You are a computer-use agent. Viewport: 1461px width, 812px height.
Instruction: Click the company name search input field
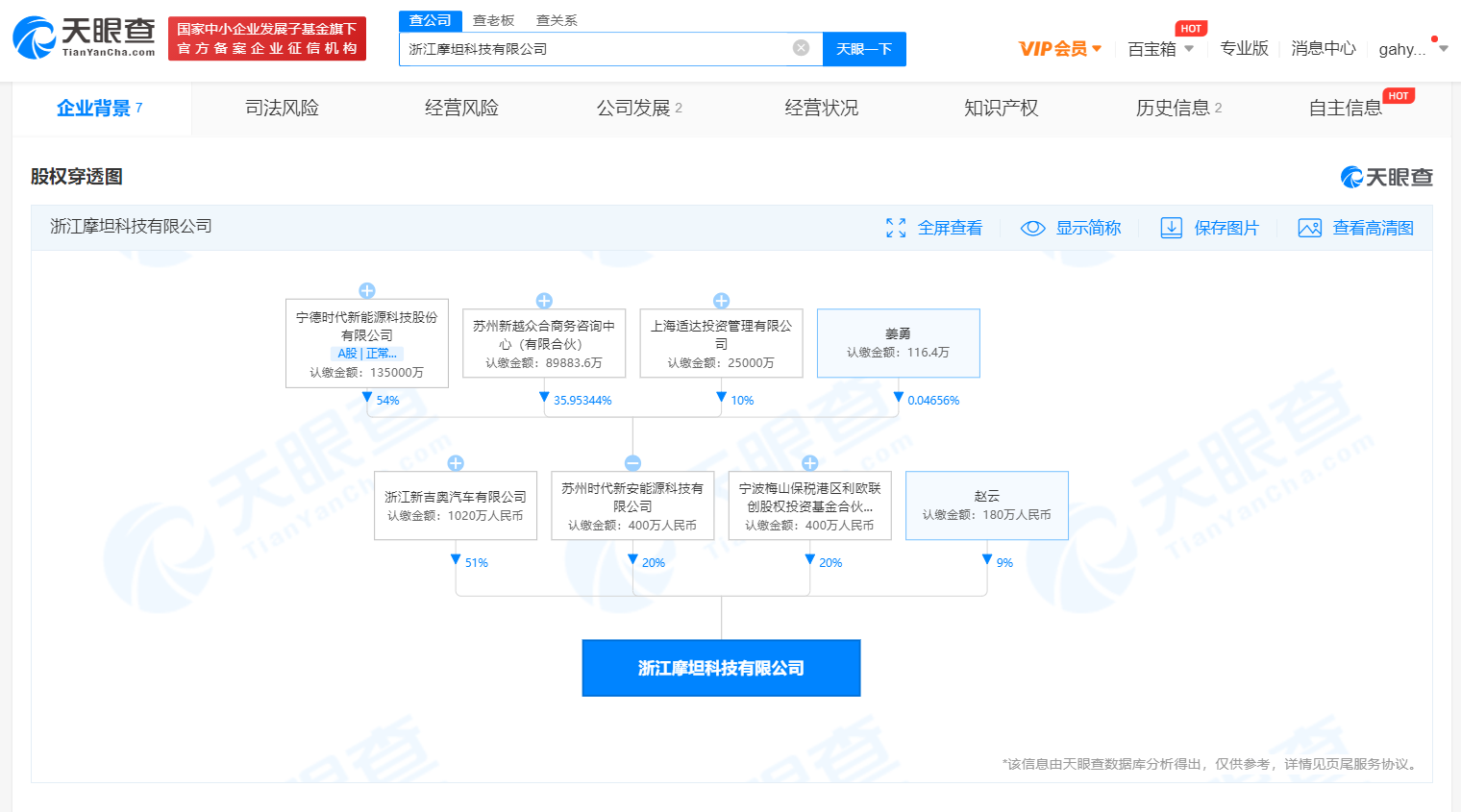coord(596,49)
